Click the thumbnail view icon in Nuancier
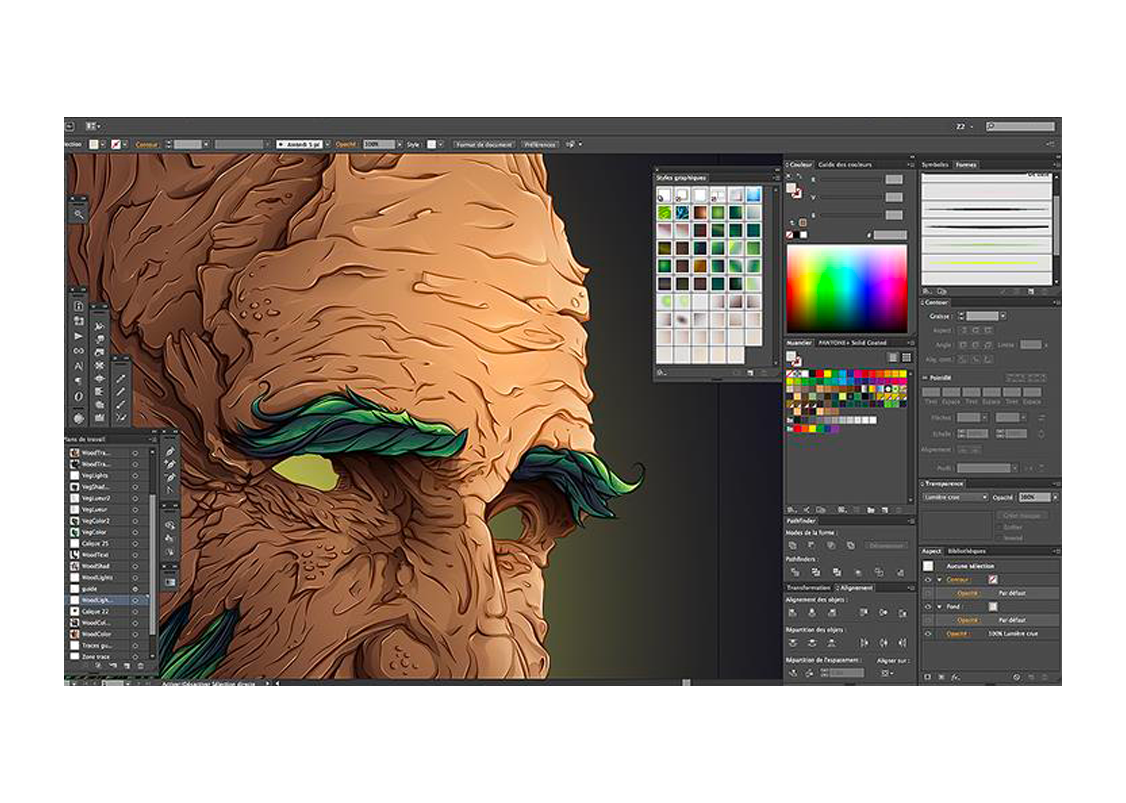This screenshot has width=1126, height=803. 907,358
